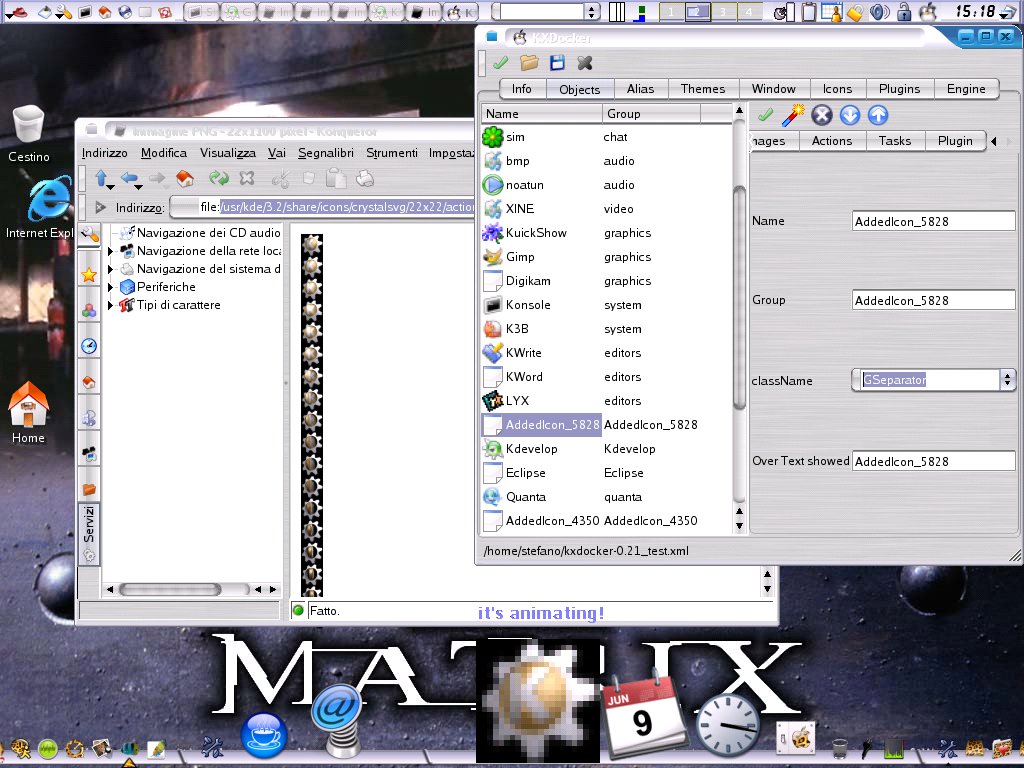Click the blue coffee cup dock icon
1024x768 pixels.
(264, 735)
